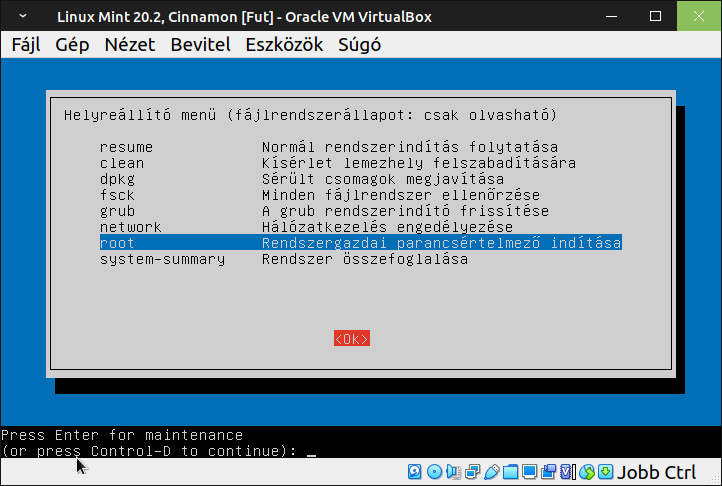Click the virtual display status icon
The image size is (722, 486).
coord(530,472)
